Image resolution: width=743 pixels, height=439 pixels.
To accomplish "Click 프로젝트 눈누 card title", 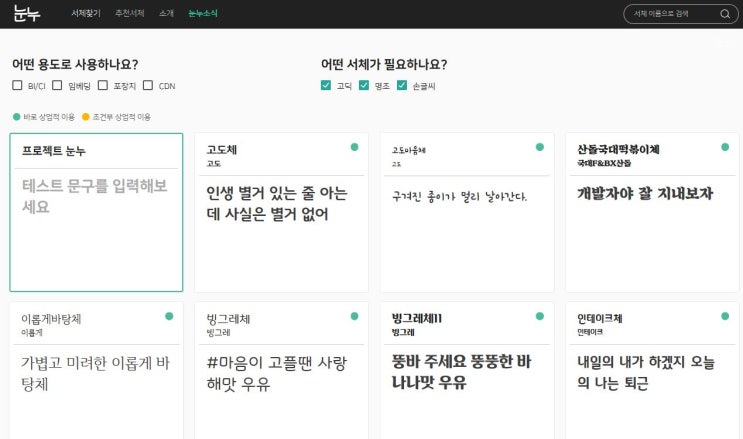I will tap(54, 151).
